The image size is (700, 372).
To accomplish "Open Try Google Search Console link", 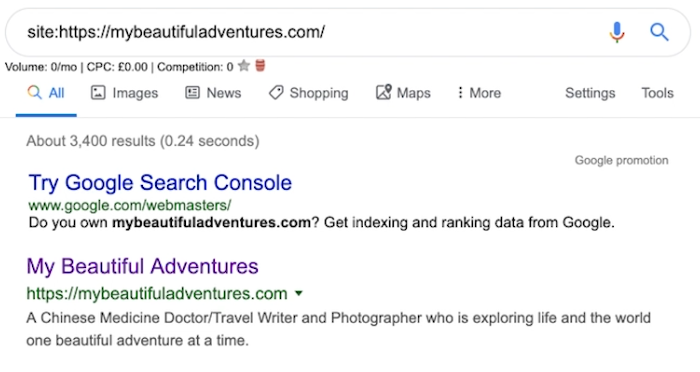I will coord(160,183).
